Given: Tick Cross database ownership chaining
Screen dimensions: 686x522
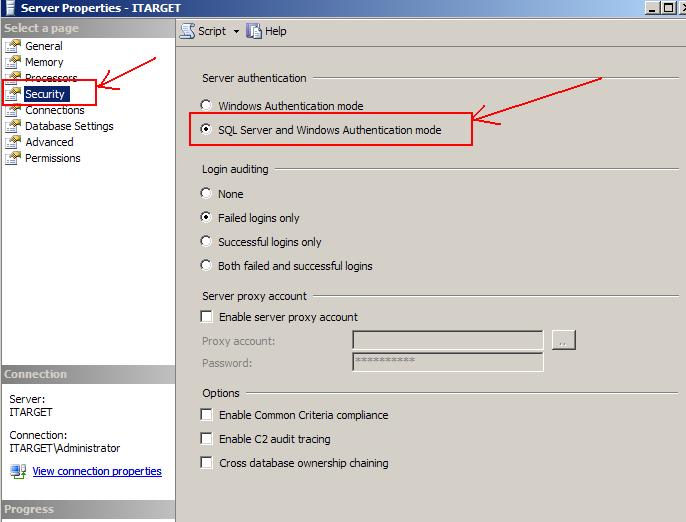Looking at the screenshot, I should coord(206,462).
